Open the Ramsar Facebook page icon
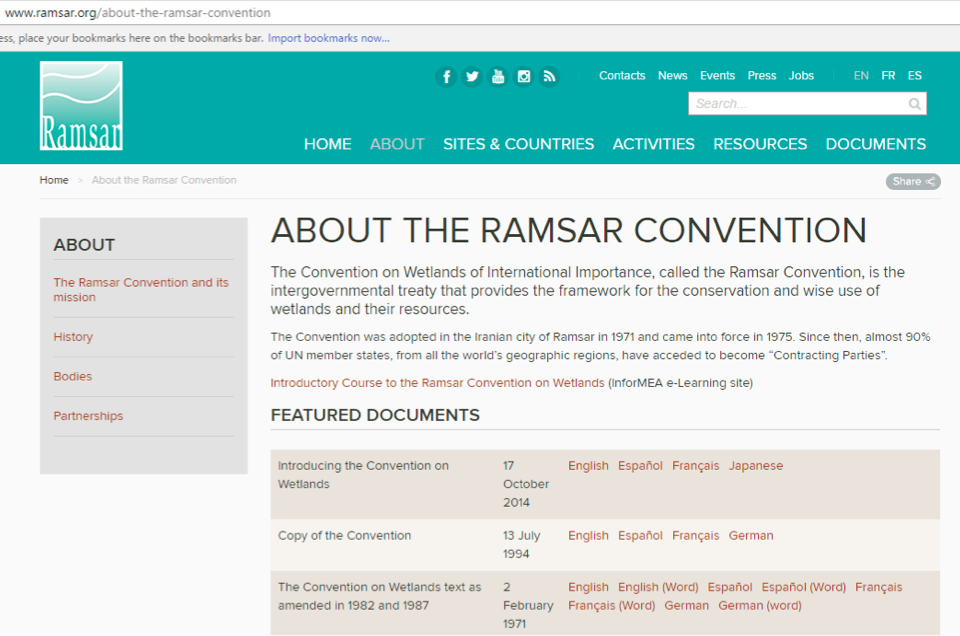 pyautogui.click(x=446, y=77)
